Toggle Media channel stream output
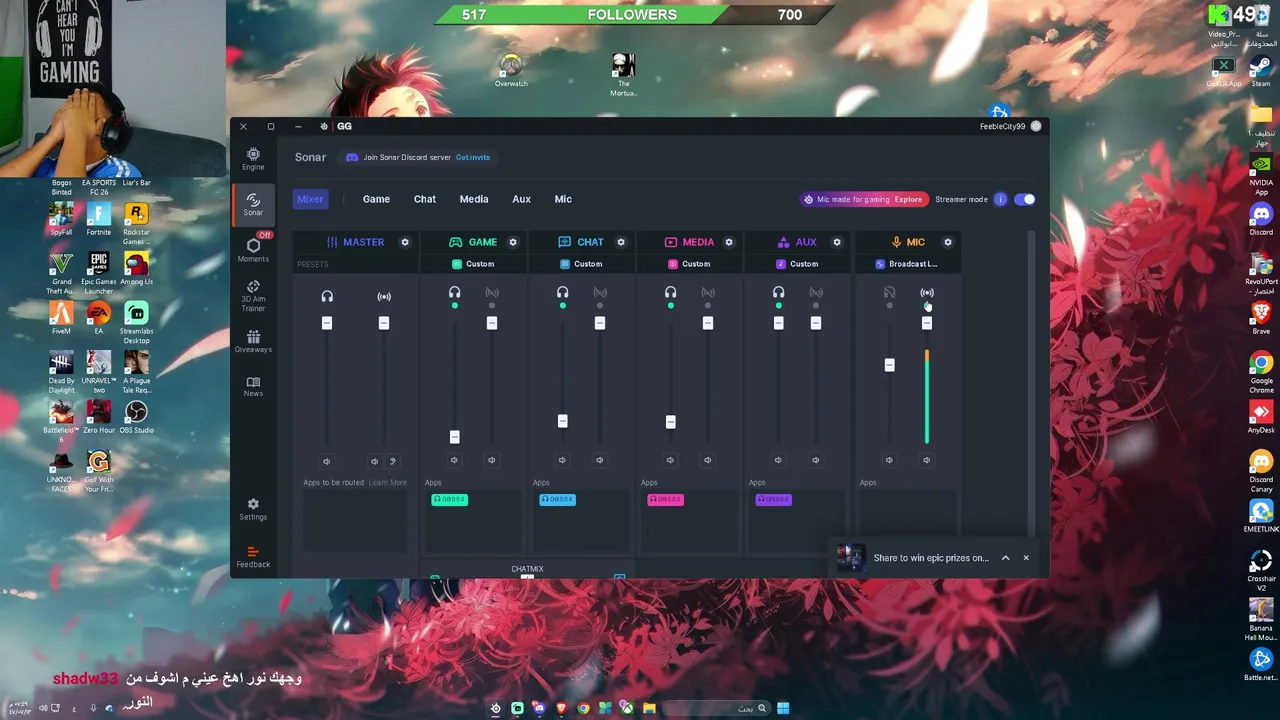This screenshot has height=720, width=1280. 708,293
